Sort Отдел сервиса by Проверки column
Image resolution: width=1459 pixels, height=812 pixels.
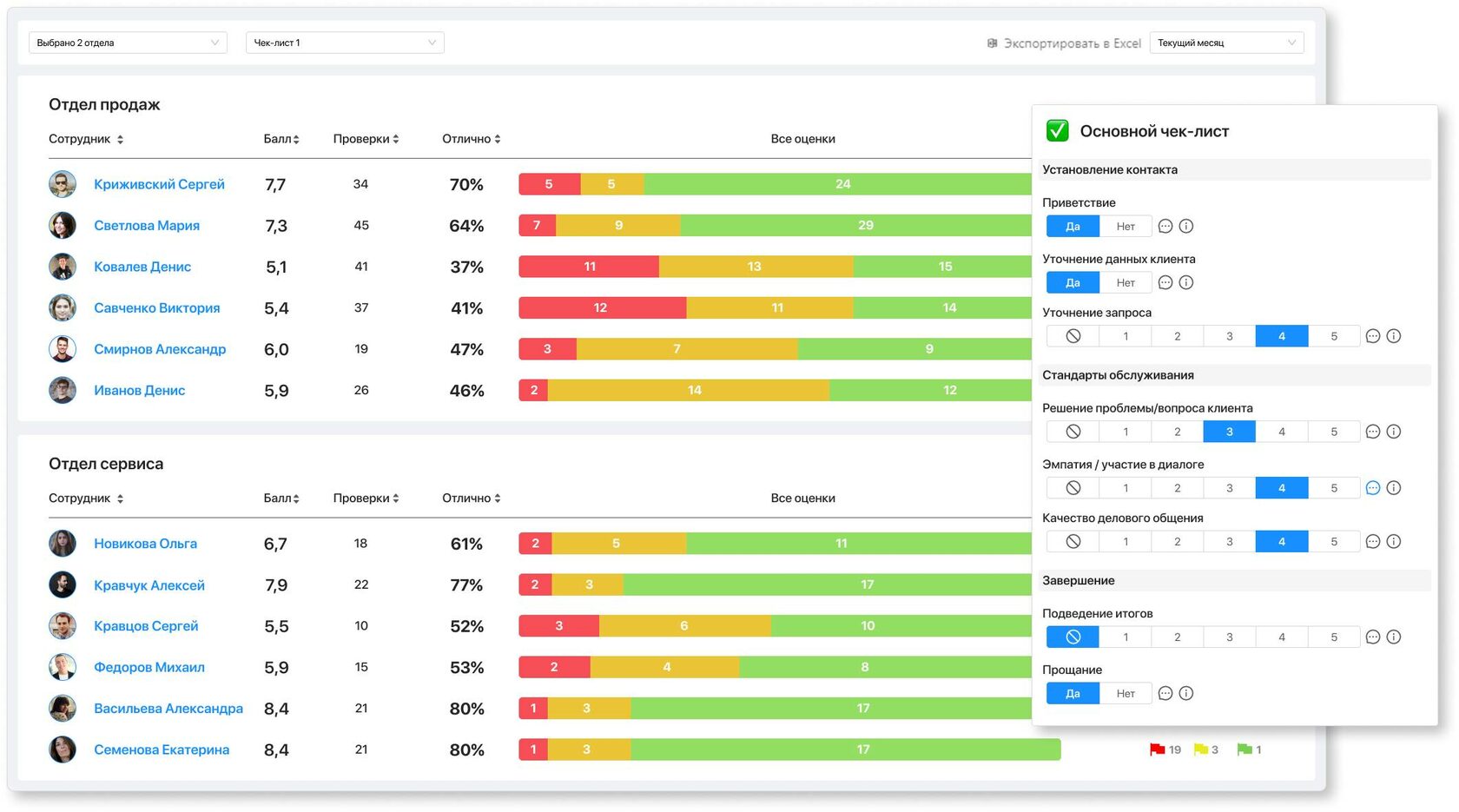366,498
